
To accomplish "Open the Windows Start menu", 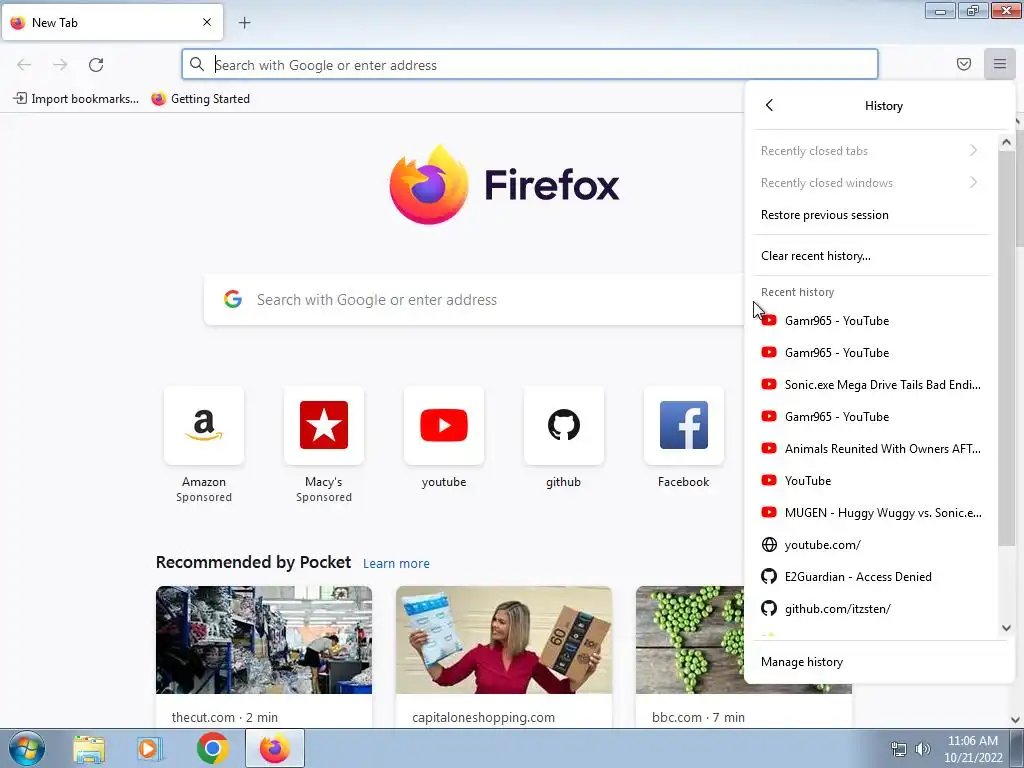I will 27,748.
